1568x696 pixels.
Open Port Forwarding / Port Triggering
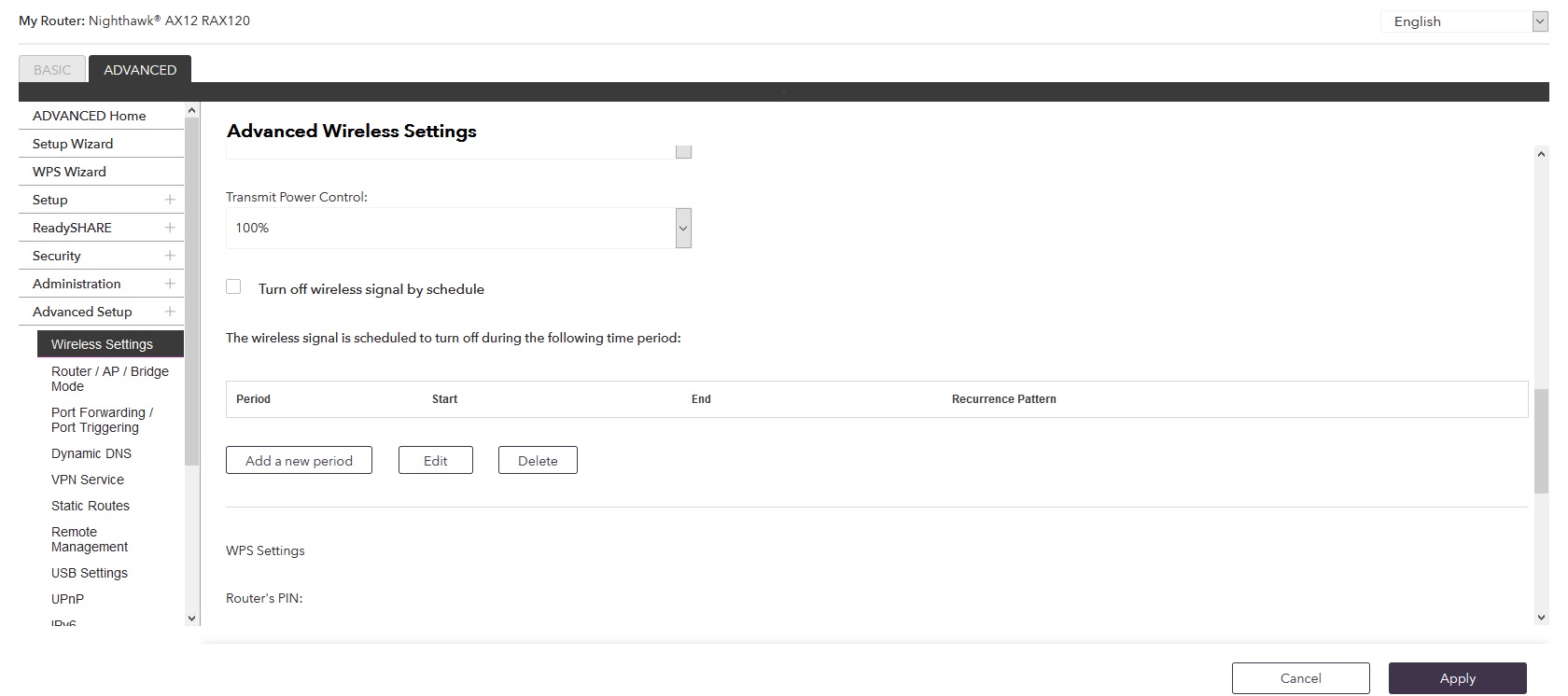[x=103, y=420]
